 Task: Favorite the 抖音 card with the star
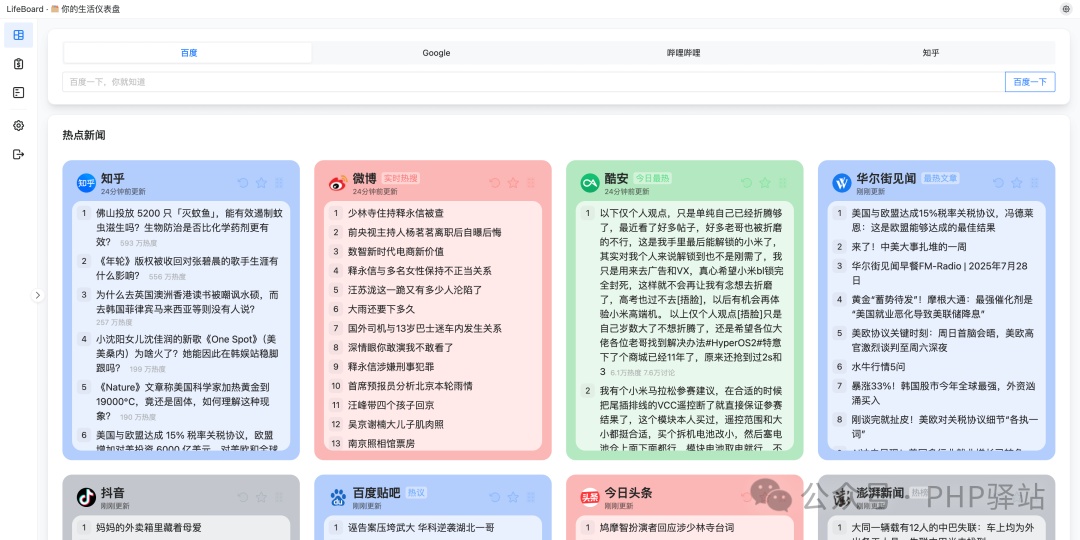[x=261, y=497]
